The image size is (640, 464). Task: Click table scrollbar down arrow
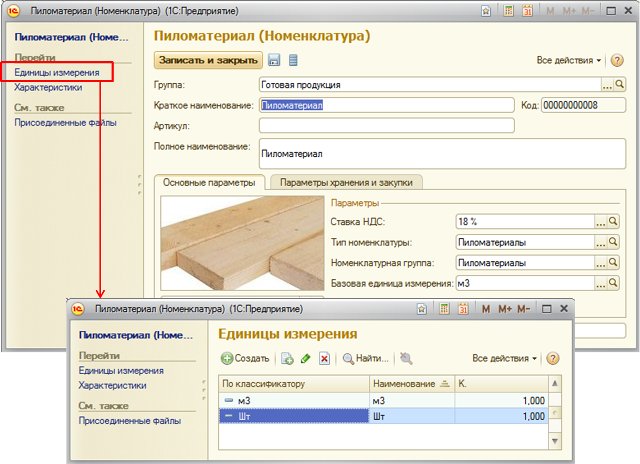point(555,441)
